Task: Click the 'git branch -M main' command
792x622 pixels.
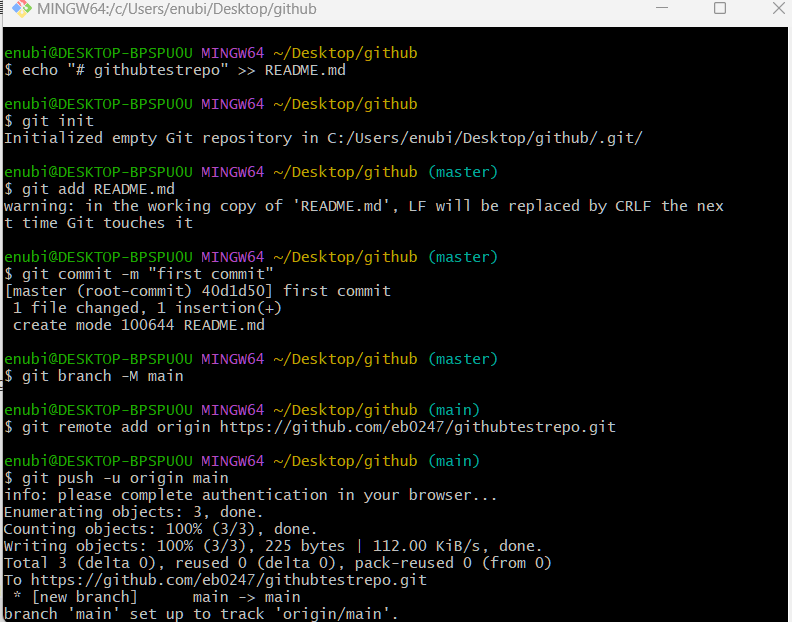Action: pyautogui.click(x=94, y=376)
